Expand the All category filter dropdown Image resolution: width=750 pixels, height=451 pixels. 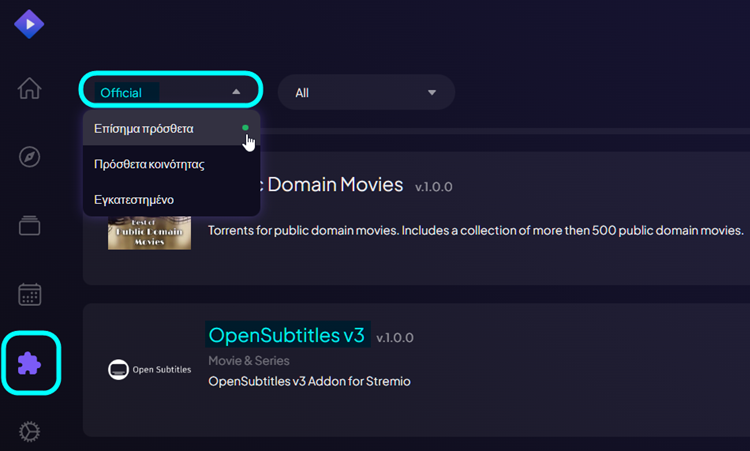tap(365, 92)
